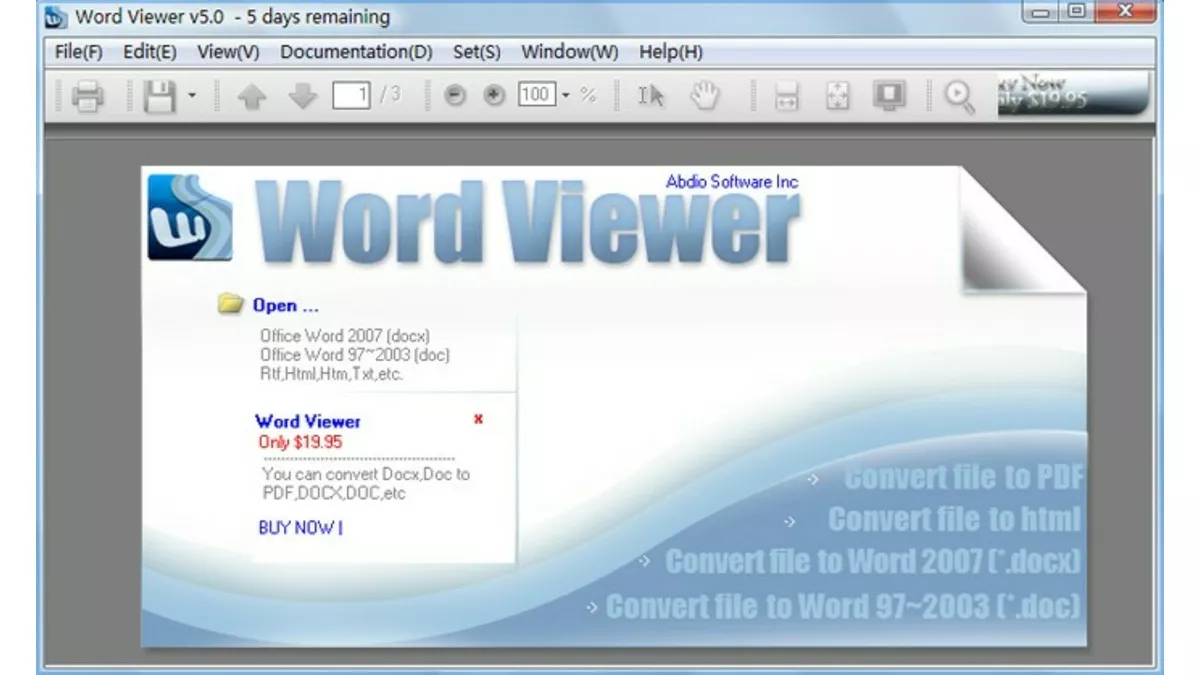The height and width of the screenshot is (675, 1200).
Task: Expand the File(F) menu
Action: (x=77, y=51)
